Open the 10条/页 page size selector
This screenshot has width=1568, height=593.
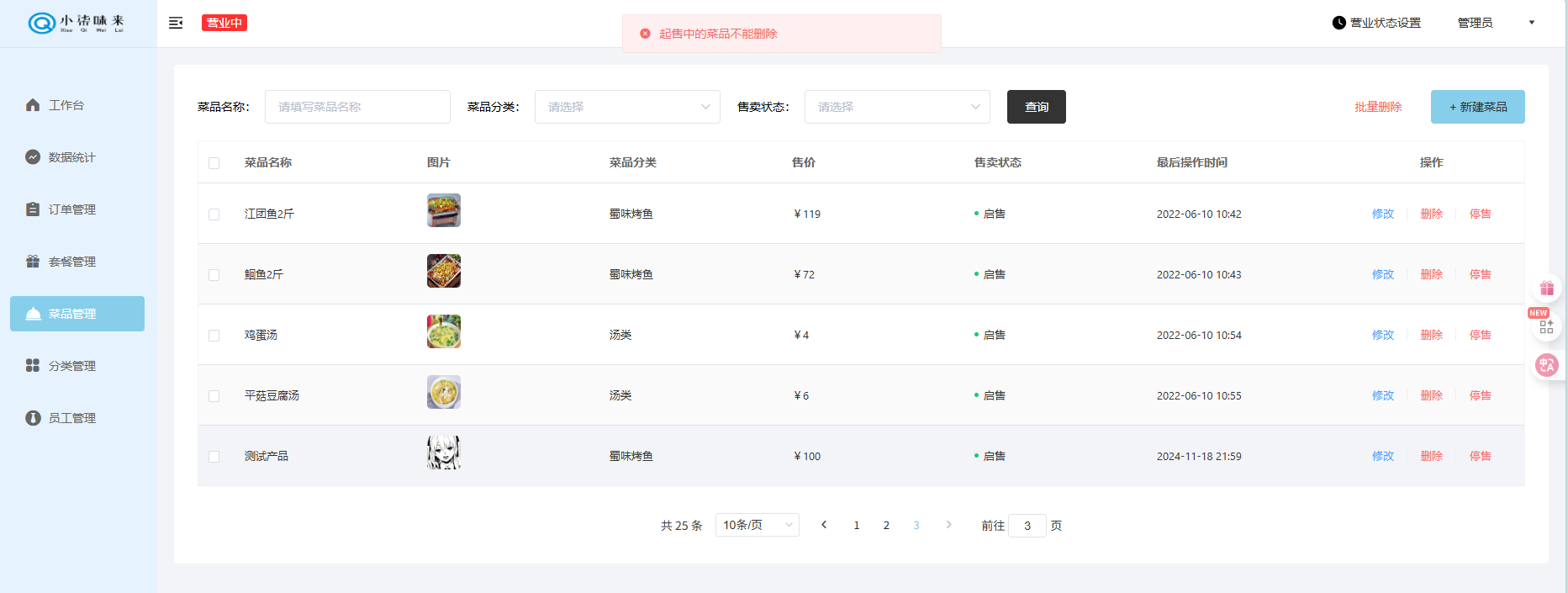pos(757,525)
